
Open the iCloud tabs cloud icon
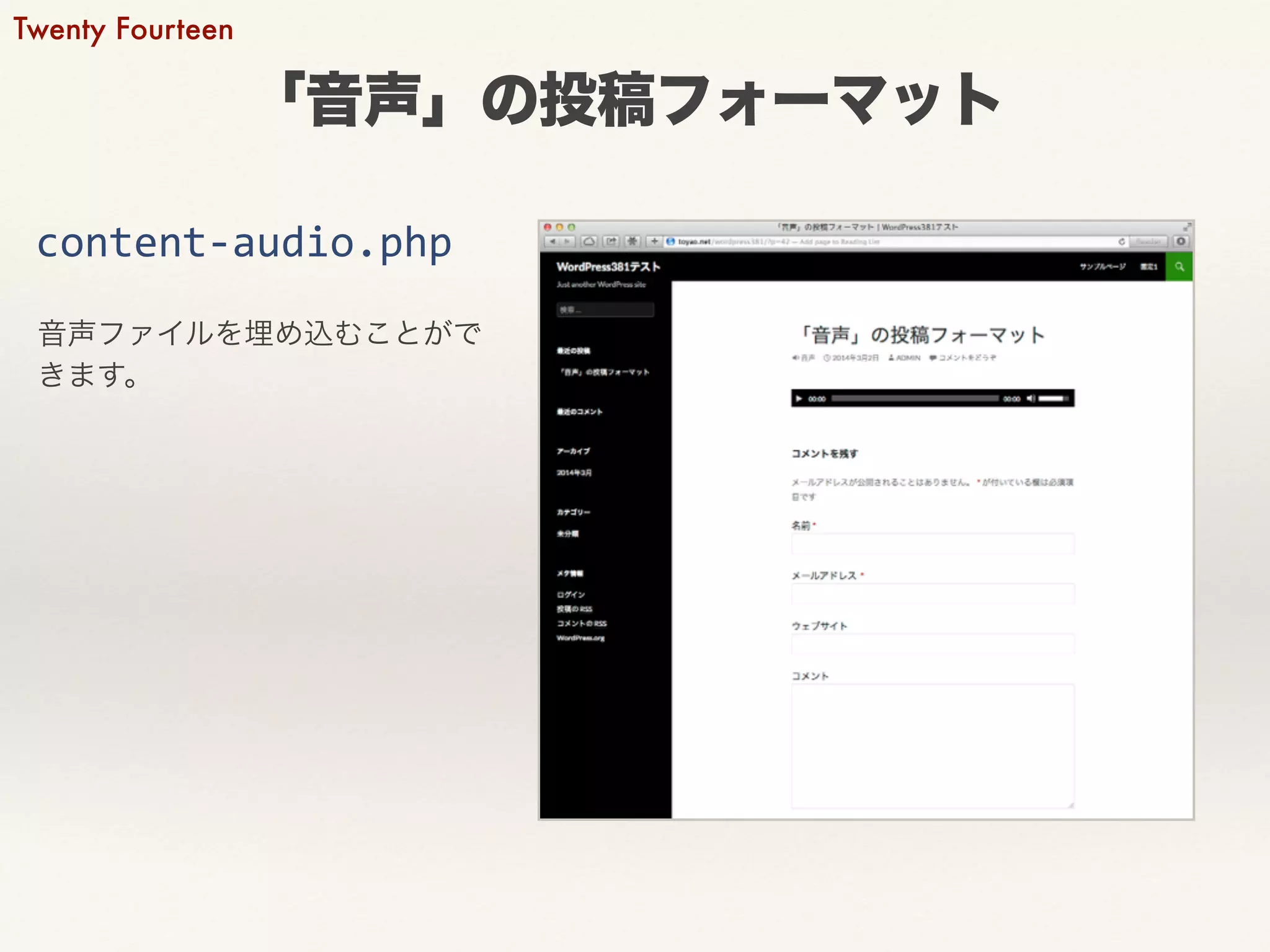[590, 242]
